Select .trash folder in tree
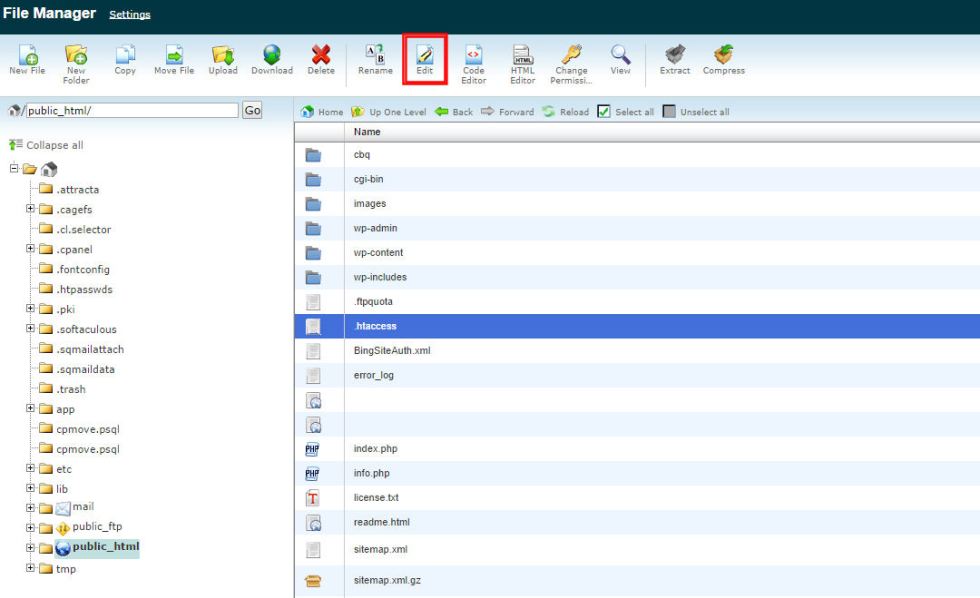 coord(62,389)
